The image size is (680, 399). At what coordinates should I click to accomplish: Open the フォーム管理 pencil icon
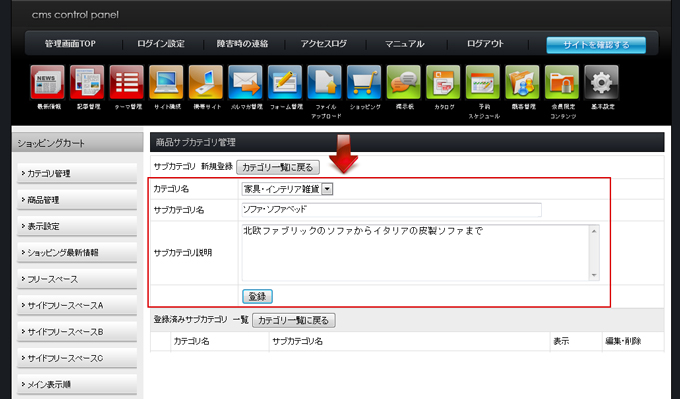[285, 82]
